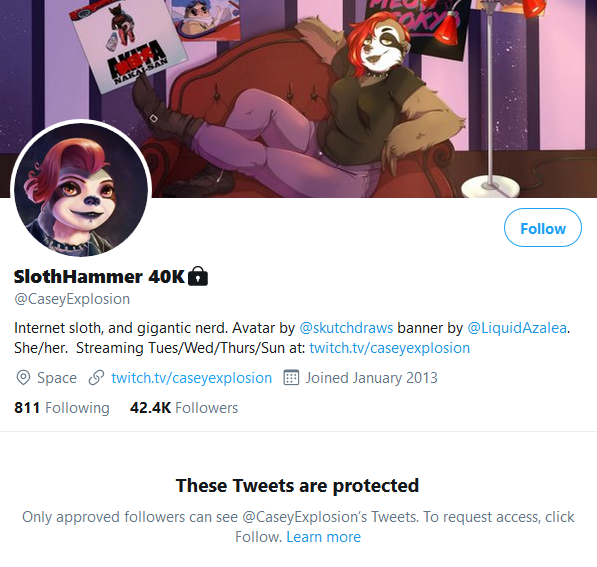597x567 pixels.
Task: Open the twitch.tv/caseyexplosion website link below bio
Action: (192, 378)
